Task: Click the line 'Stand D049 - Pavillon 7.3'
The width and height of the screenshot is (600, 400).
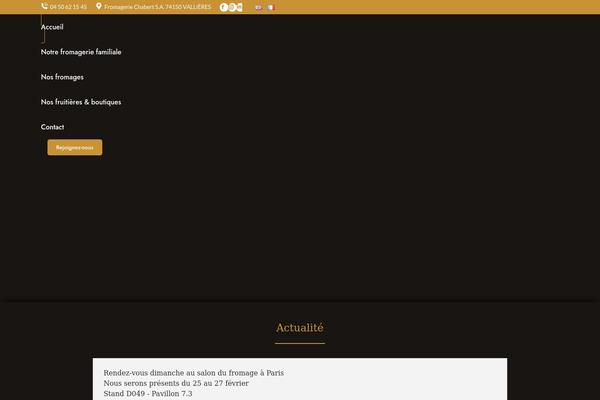Action: pos(148,393)
